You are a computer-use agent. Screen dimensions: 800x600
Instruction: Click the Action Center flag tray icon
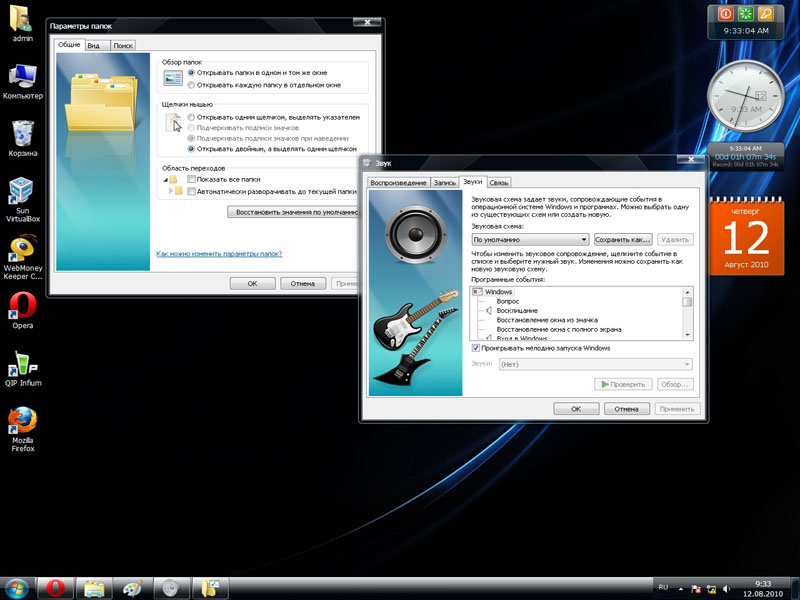pyautogui.click(x=695, y=589)
